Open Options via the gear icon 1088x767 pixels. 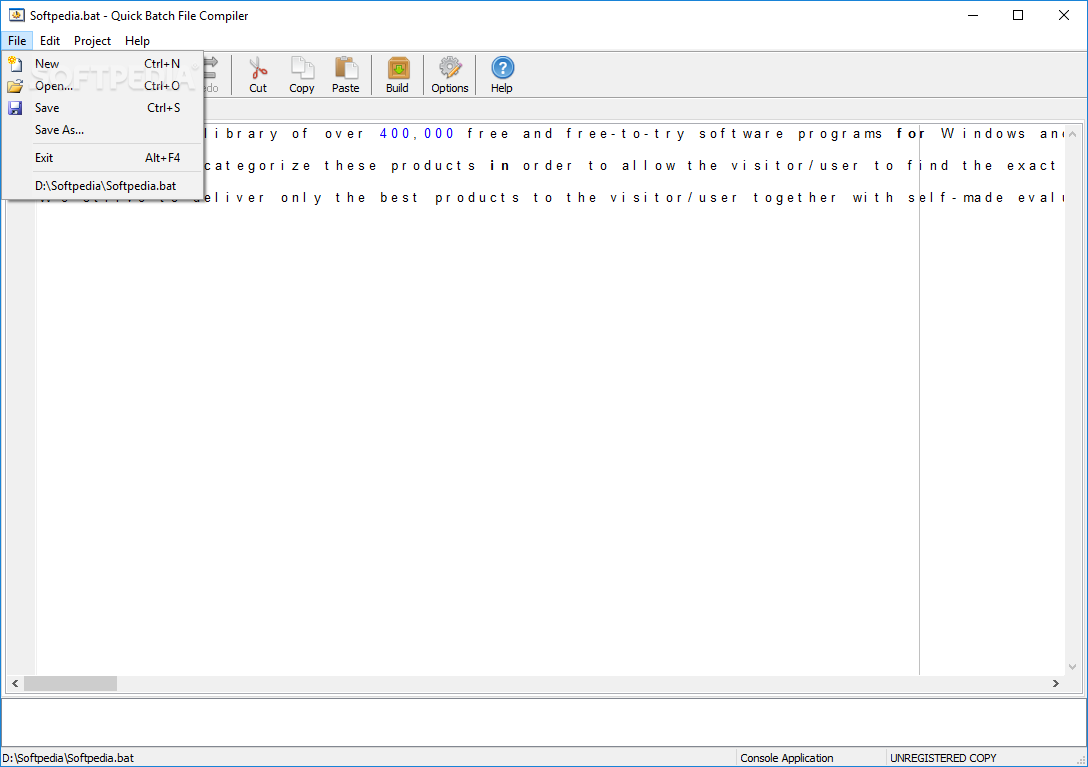coord(450,68)
